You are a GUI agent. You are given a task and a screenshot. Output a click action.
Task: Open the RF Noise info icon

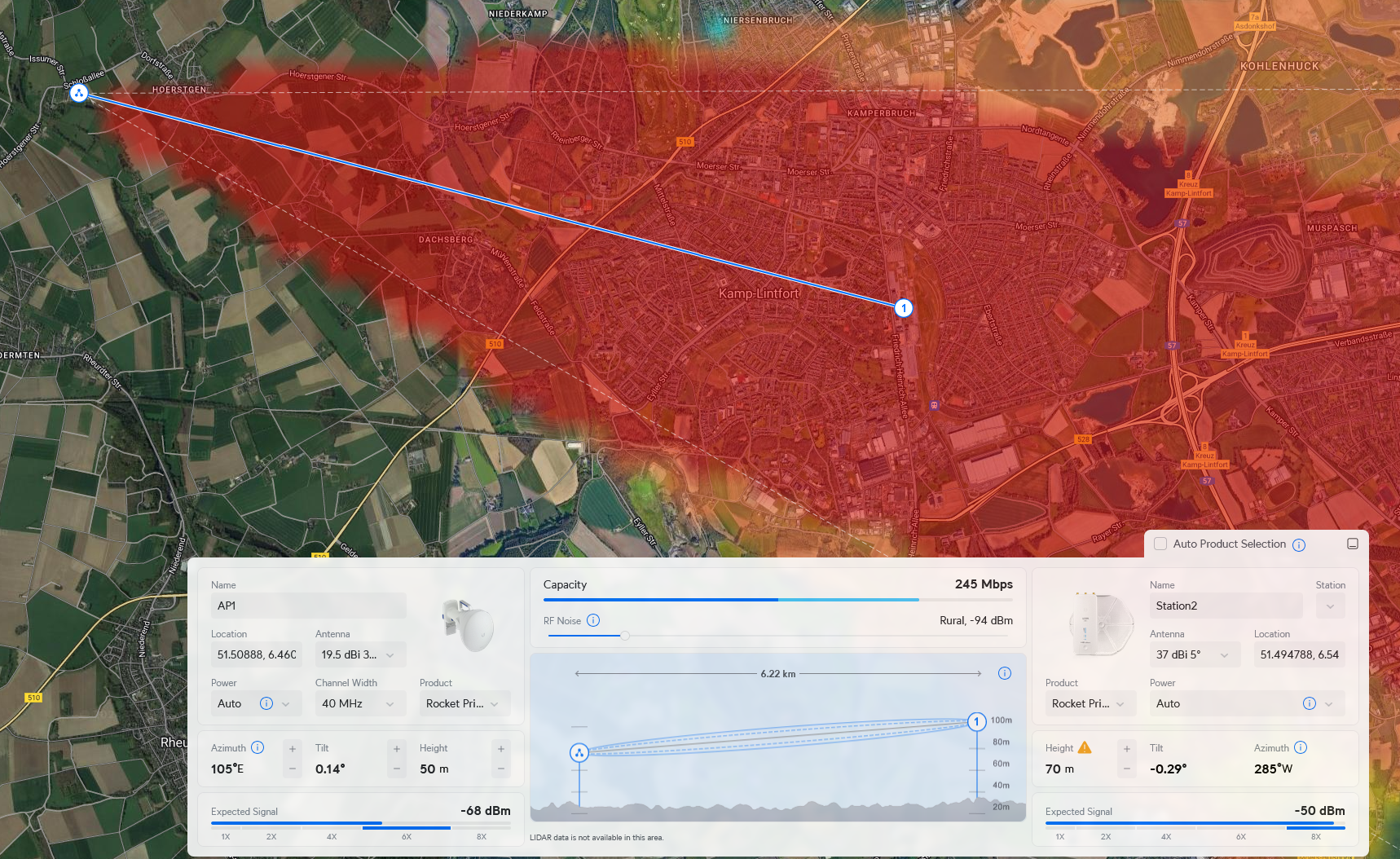pyautogui.click(x=593, y=620)
